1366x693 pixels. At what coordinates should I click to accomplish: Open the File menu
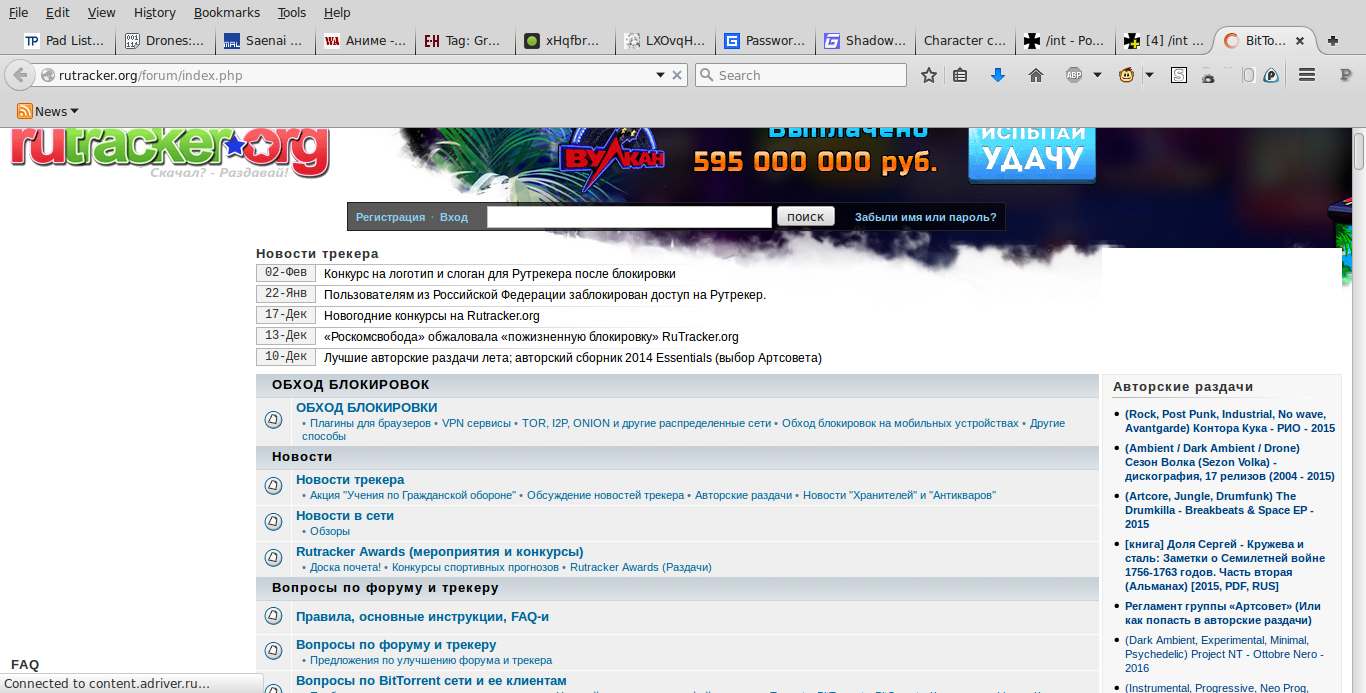[x=18, y=12]
